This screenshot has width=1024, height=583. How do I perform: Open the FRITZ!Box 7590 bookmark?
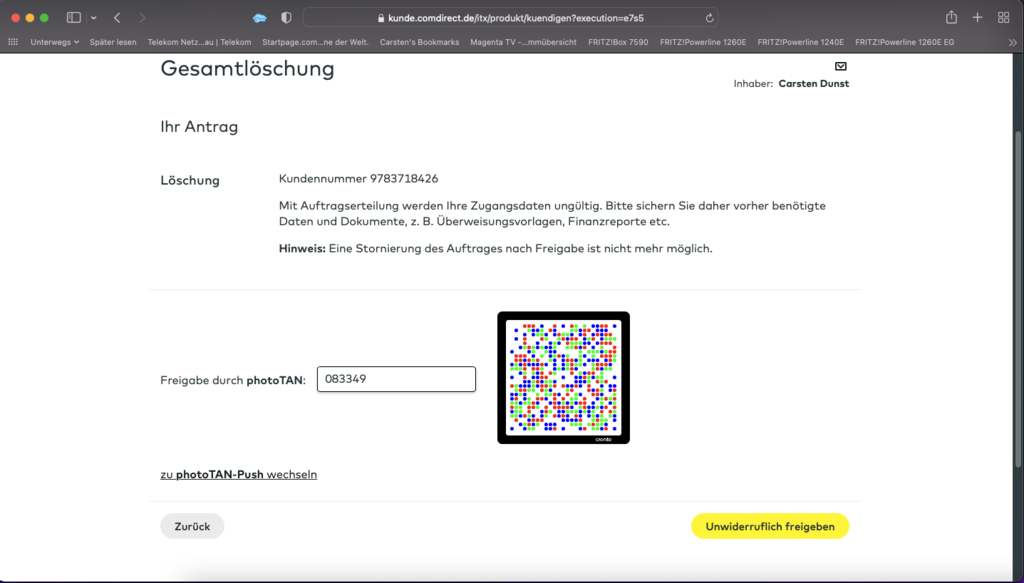618,42
